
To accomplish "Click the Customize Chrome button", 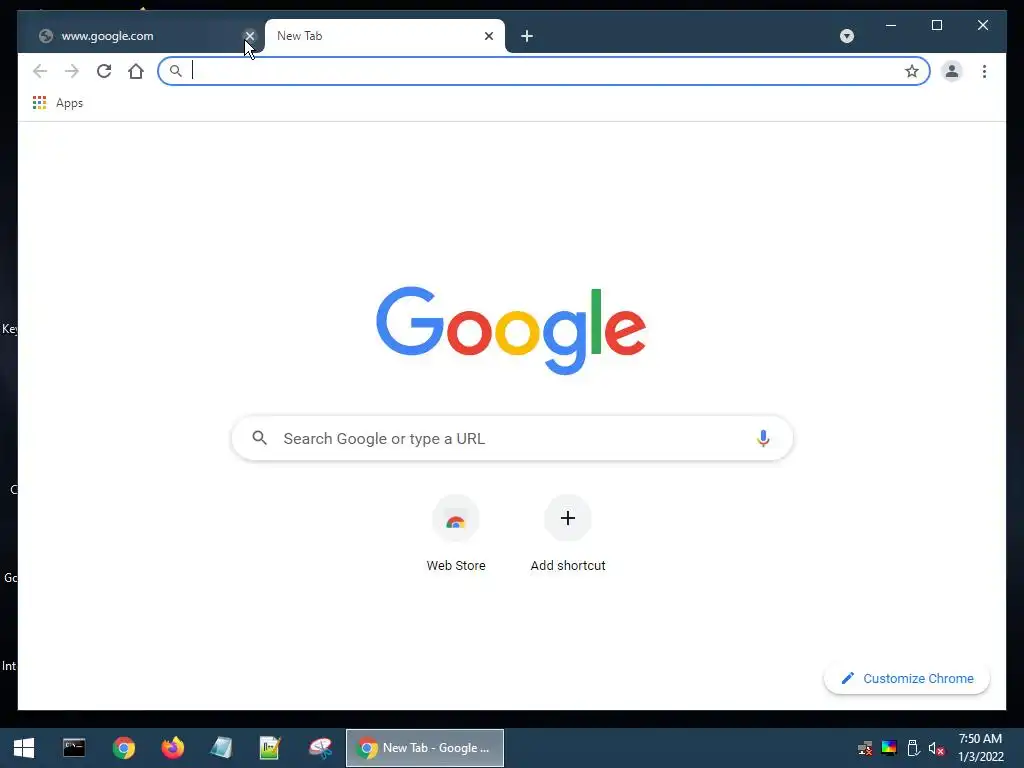I will 906,679.
